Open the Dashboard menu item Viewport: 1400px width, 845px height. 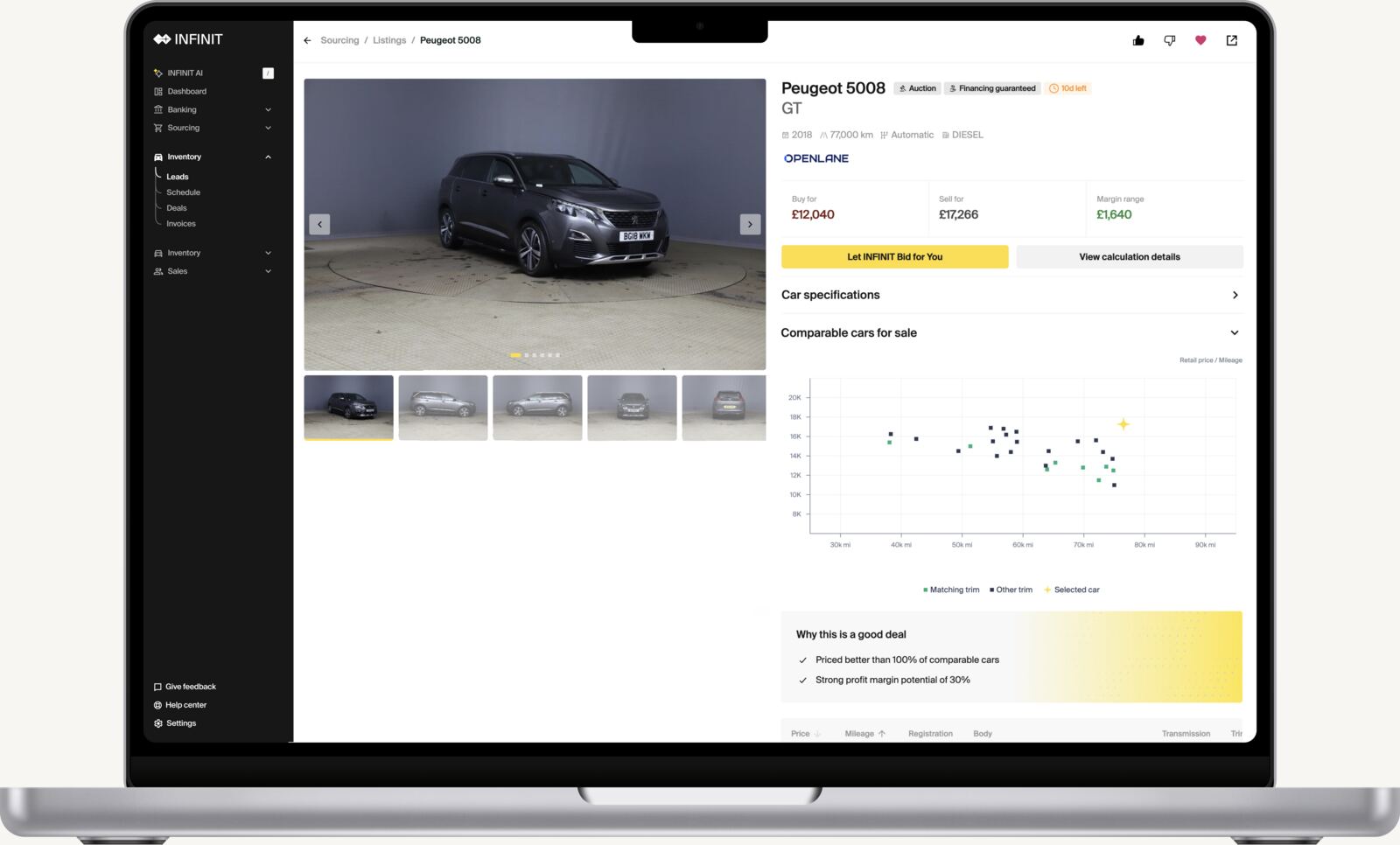[x=186, y=91]
